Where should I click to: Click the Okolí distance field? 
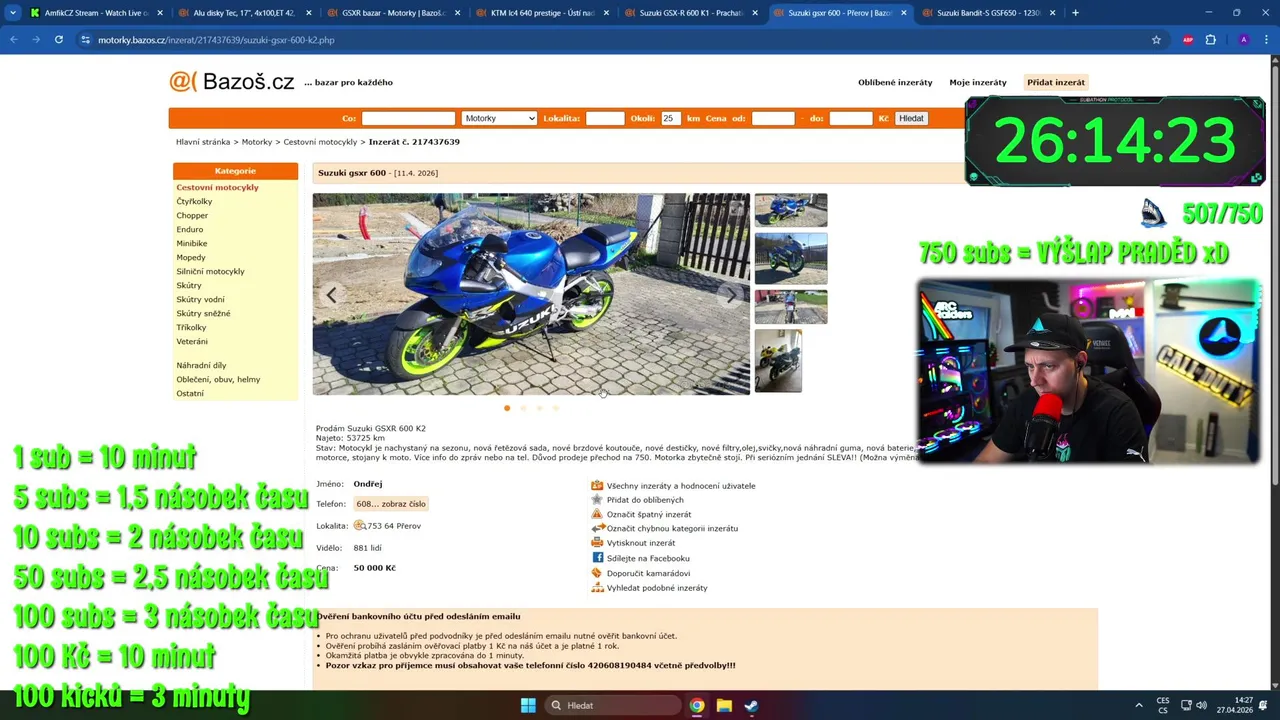(x=670, y=118)
